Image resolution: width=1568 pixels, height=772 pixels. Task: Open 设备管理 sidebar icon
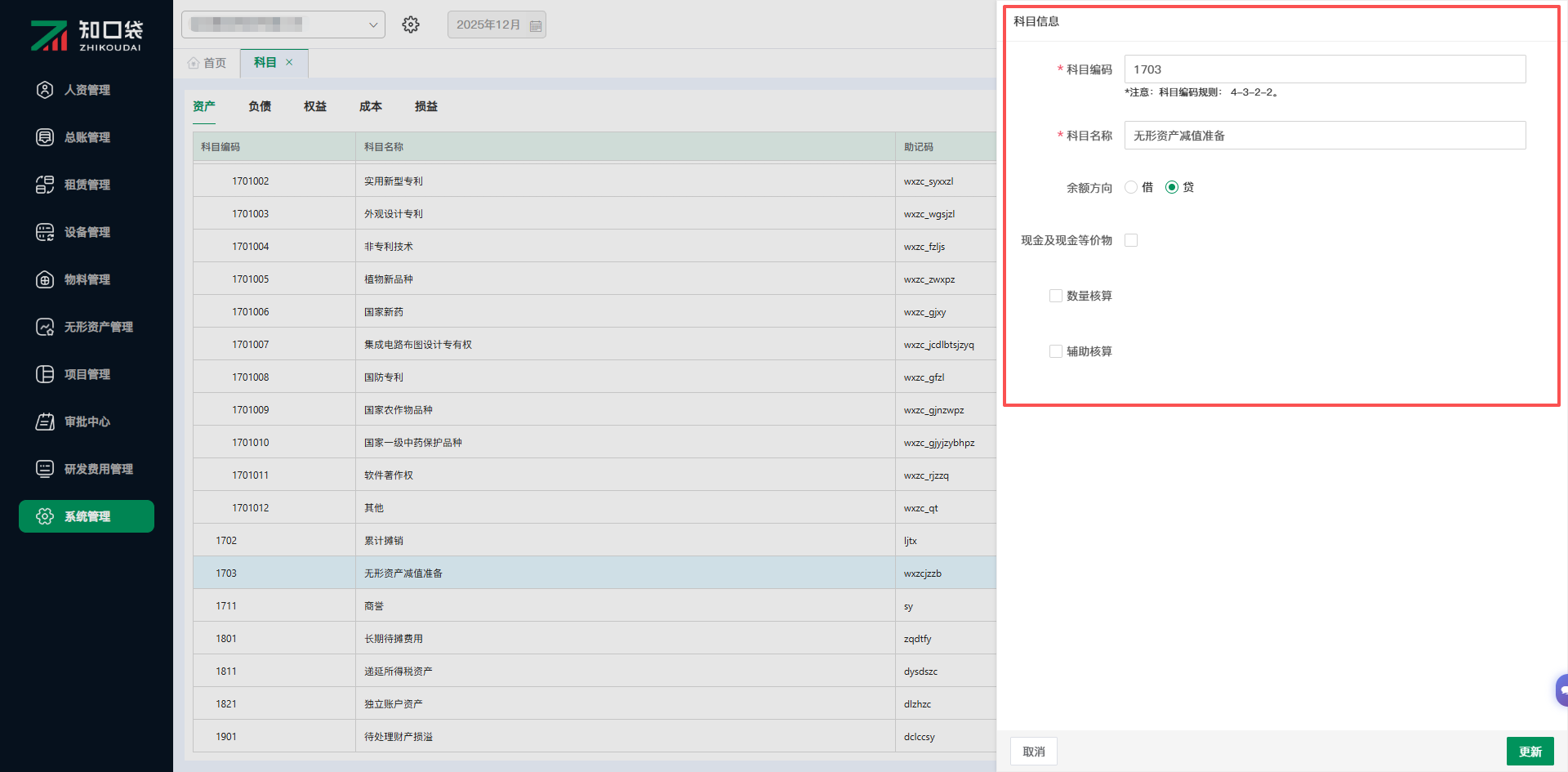tap(45, 232)
